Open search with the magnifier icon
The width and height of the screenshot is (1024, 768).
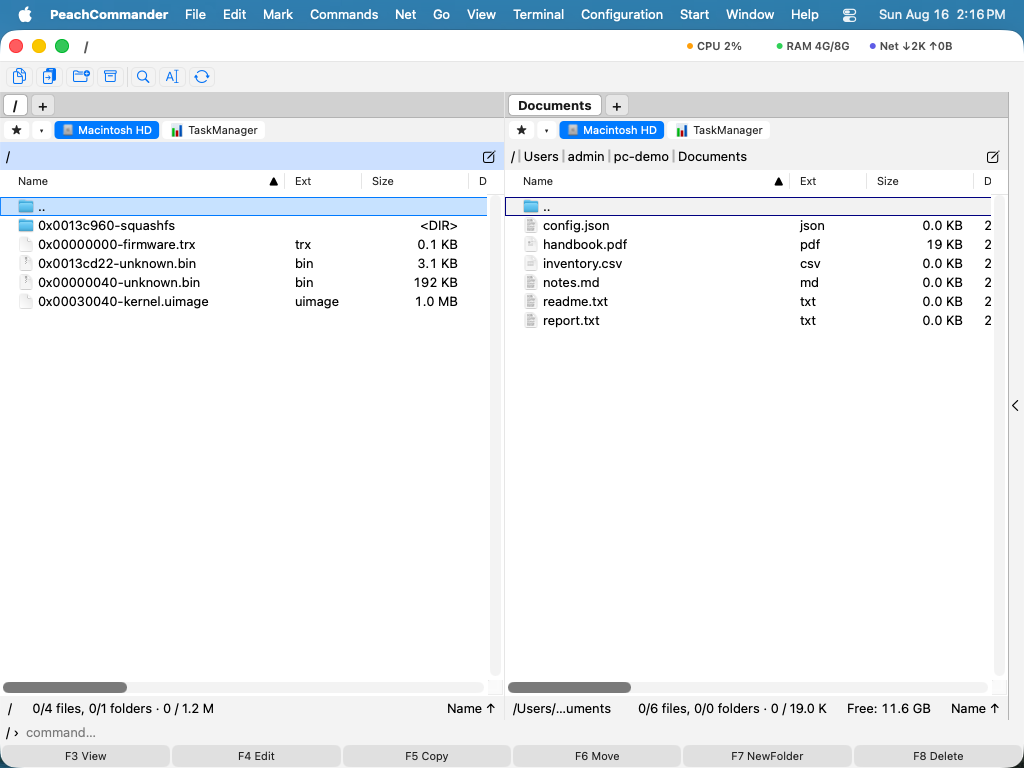coord(142,76)
